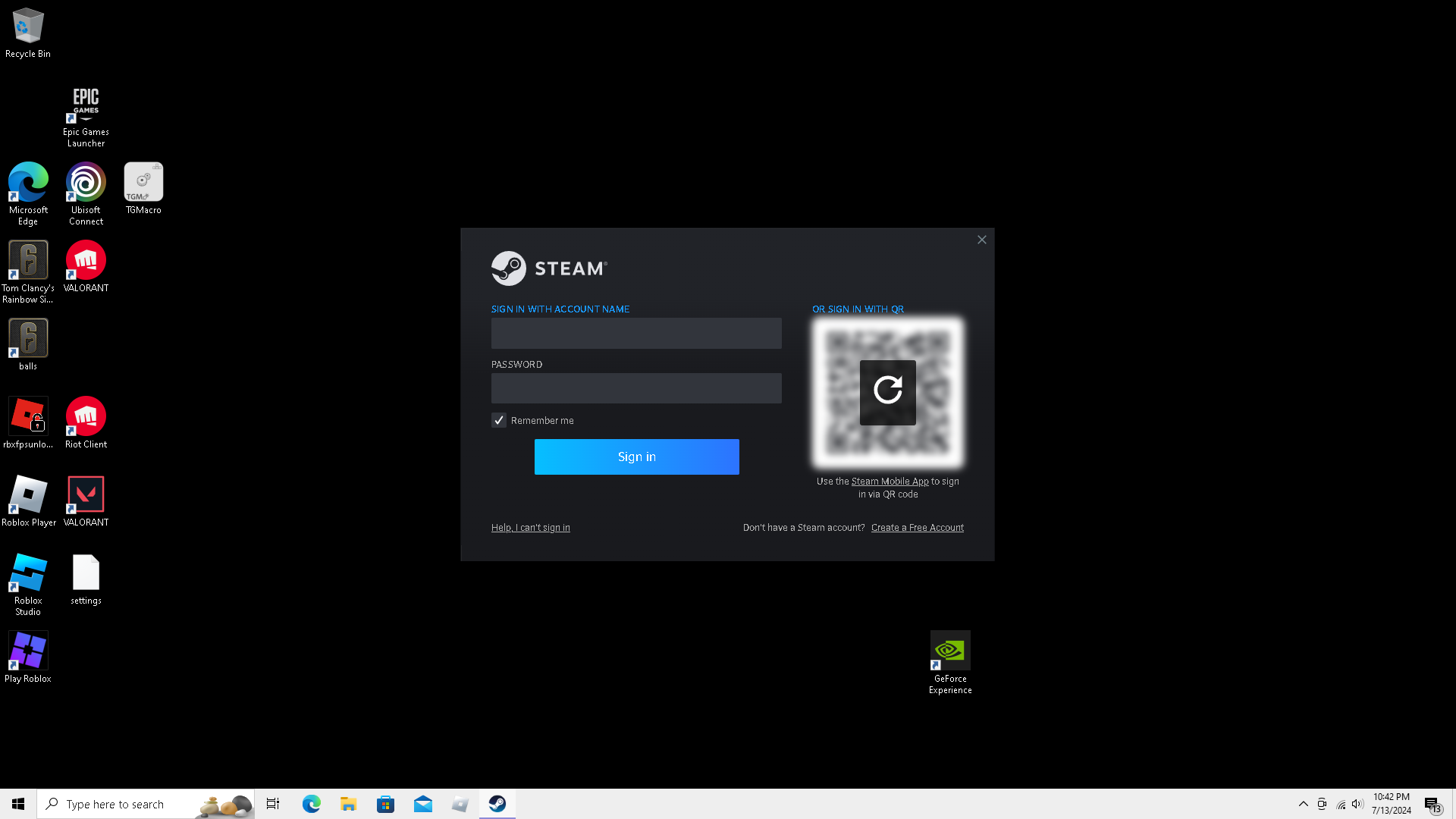
Task: Select the rbxfpsunlocker desktop icon
Action: point(28,423)
